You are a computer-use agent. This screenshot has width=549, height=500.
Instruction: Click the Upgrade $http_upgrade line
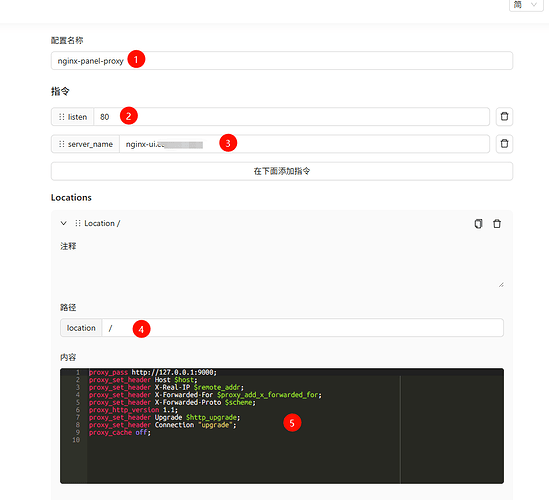[x=165, y=417]
